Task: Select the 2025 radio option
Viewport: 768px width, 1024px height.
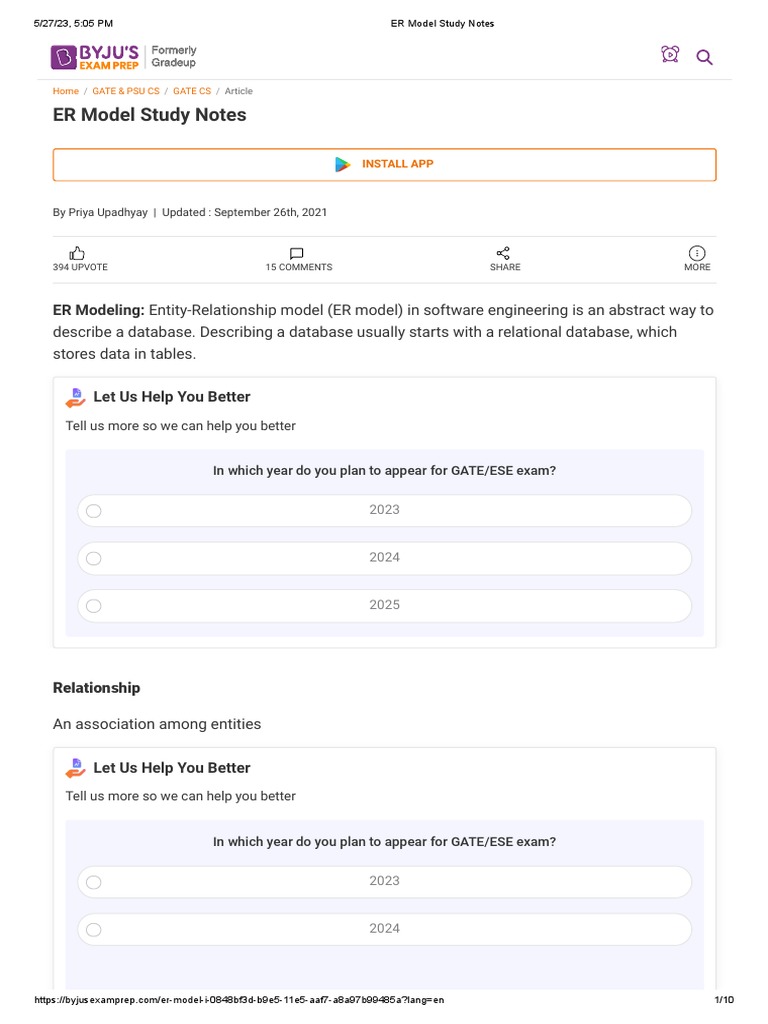Action: tap(94, 606)
